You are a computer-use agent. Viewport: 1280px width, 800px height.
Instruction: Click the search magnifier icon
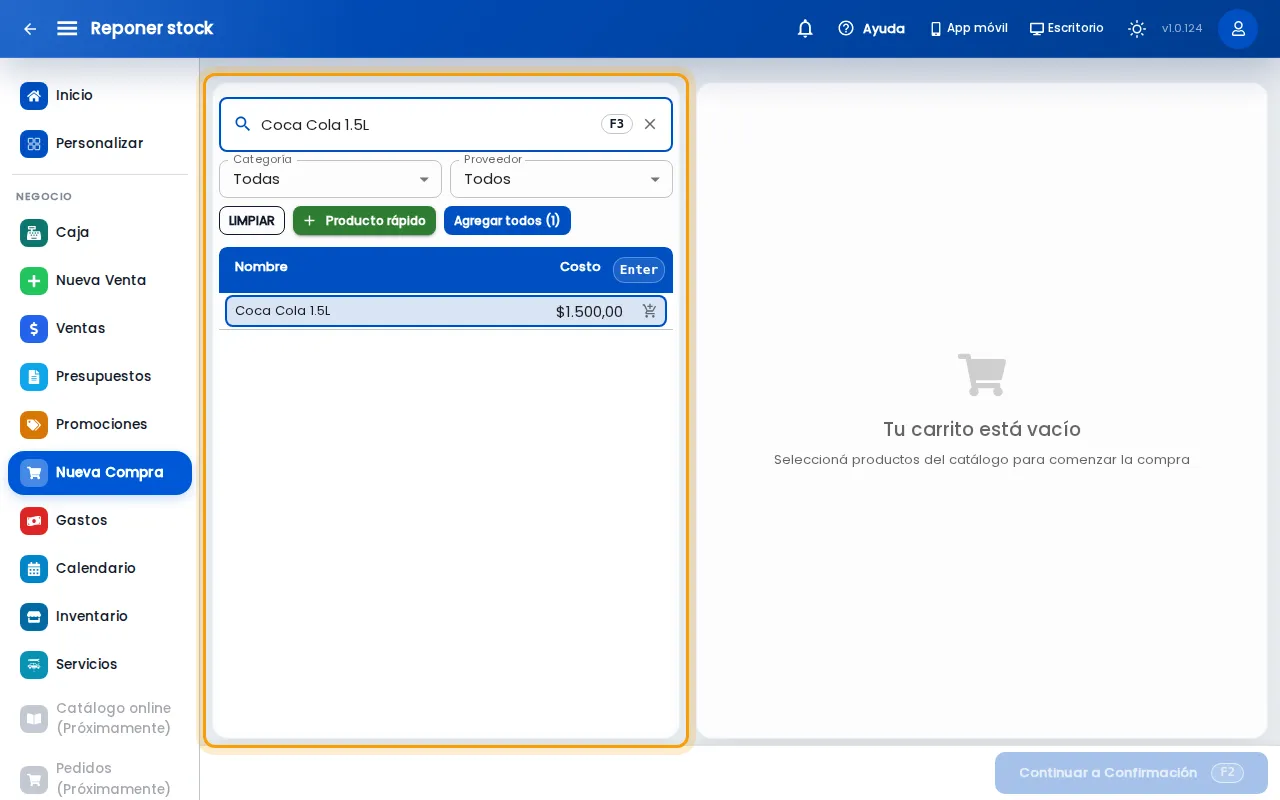point(242,124)
